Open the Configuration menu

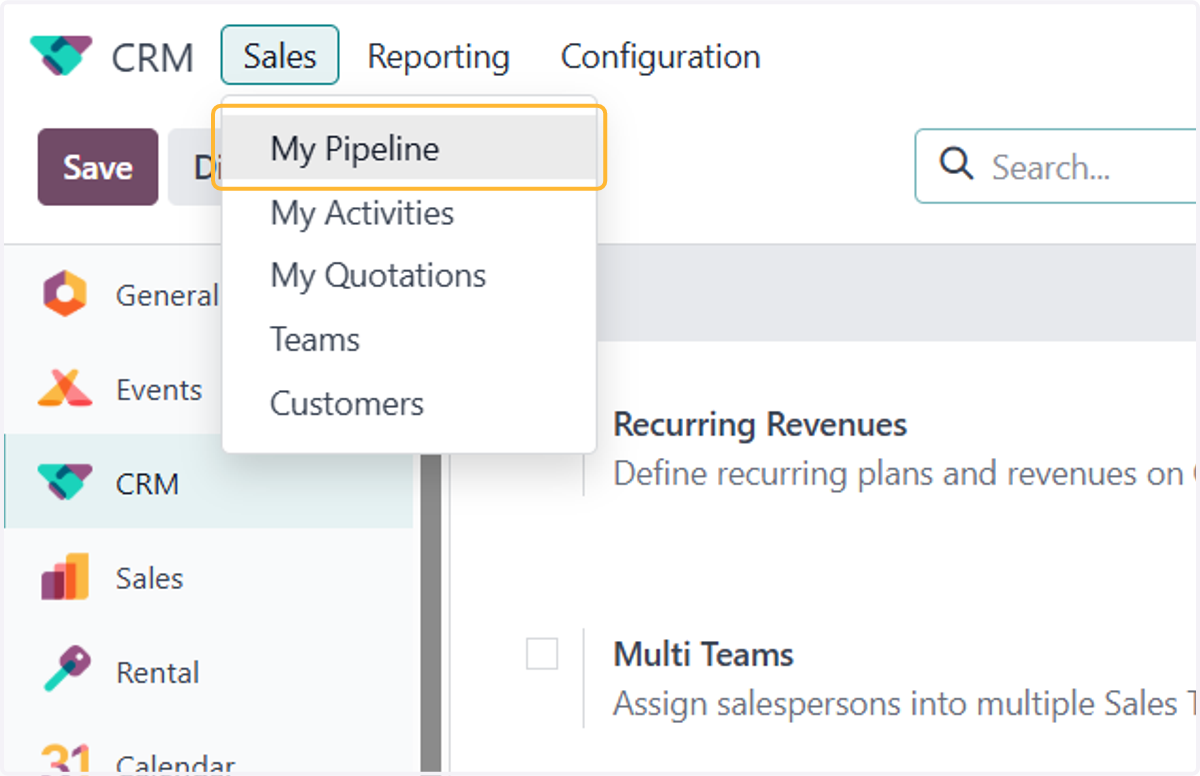point(660,56)
